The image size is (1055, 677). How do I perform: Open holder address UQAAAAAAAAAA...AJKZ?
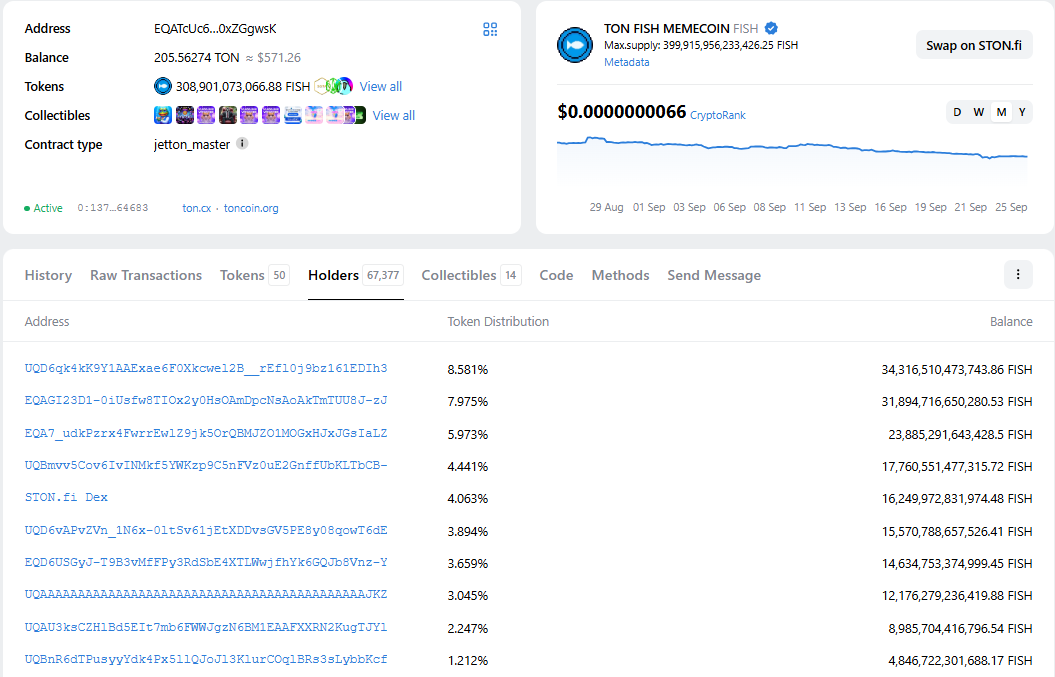(x=206, y=594)
